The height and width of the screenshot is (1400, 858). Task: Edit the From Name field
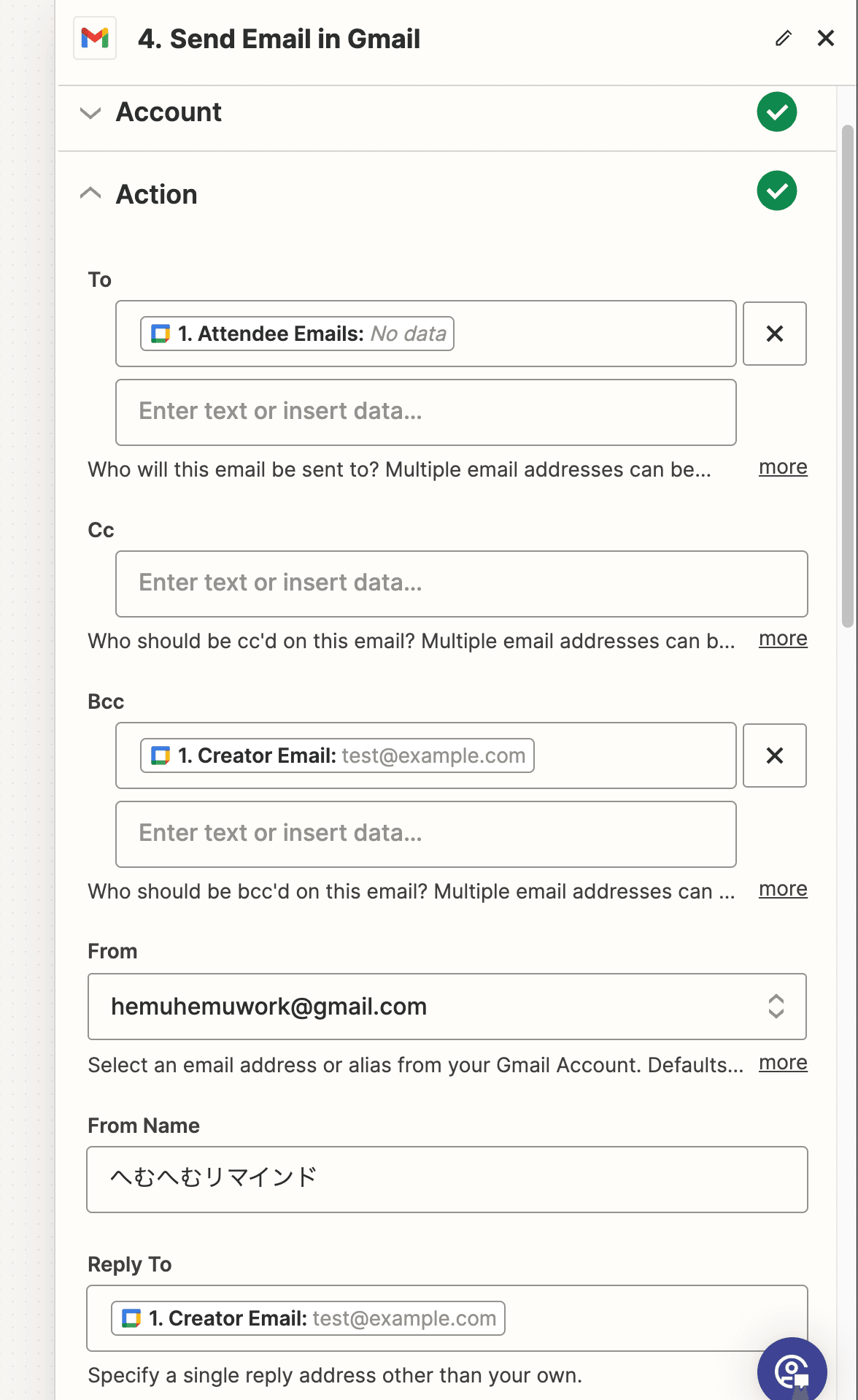click(x=447, y=1180)
